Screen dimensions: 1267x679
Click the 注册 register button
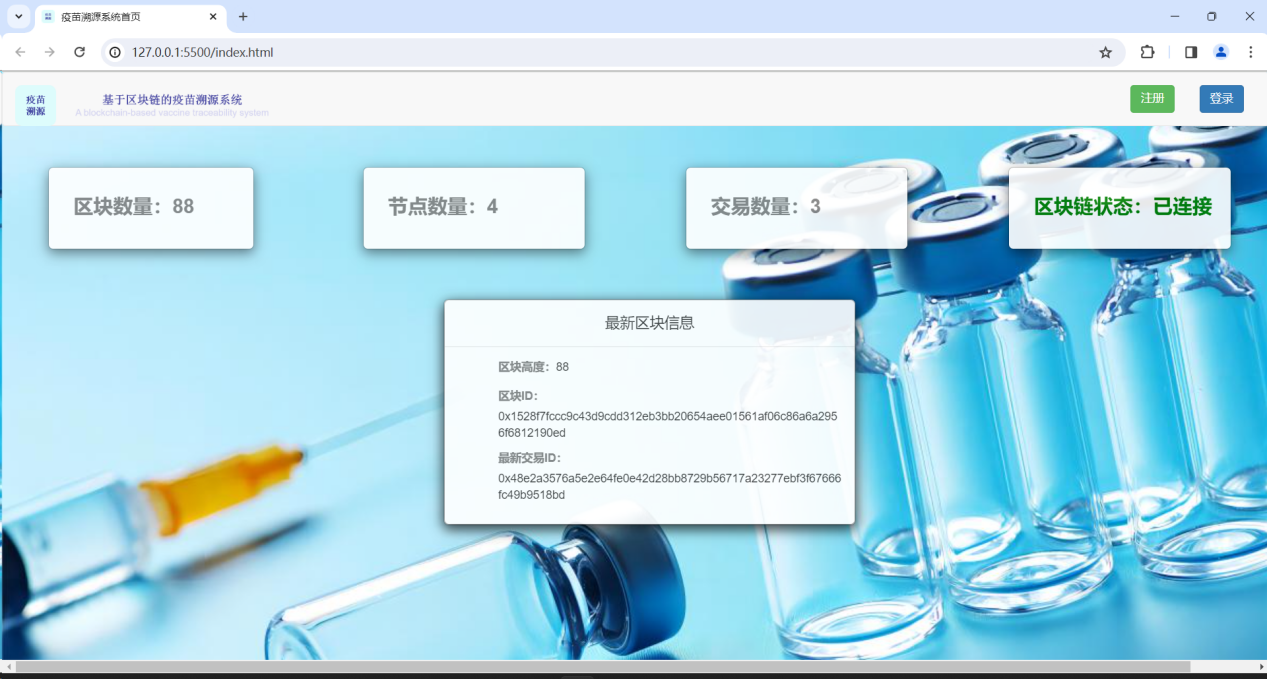click(1152, 99)
